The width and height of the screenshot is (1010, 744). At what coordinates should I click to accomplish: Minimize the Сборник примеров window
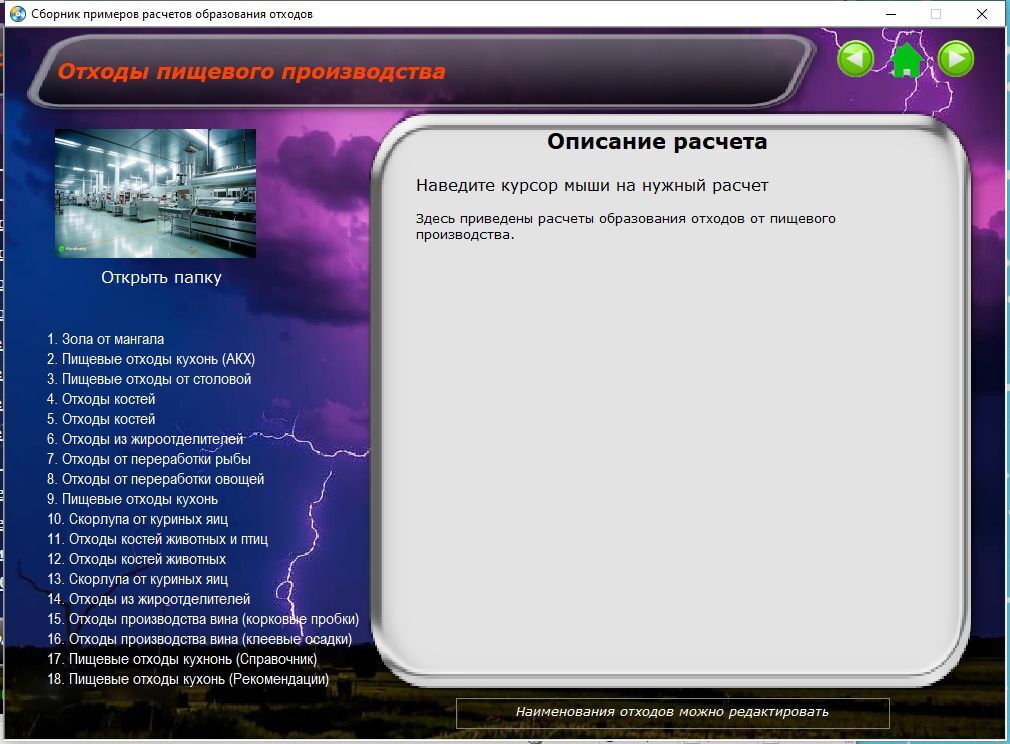[x=891, y=14]
